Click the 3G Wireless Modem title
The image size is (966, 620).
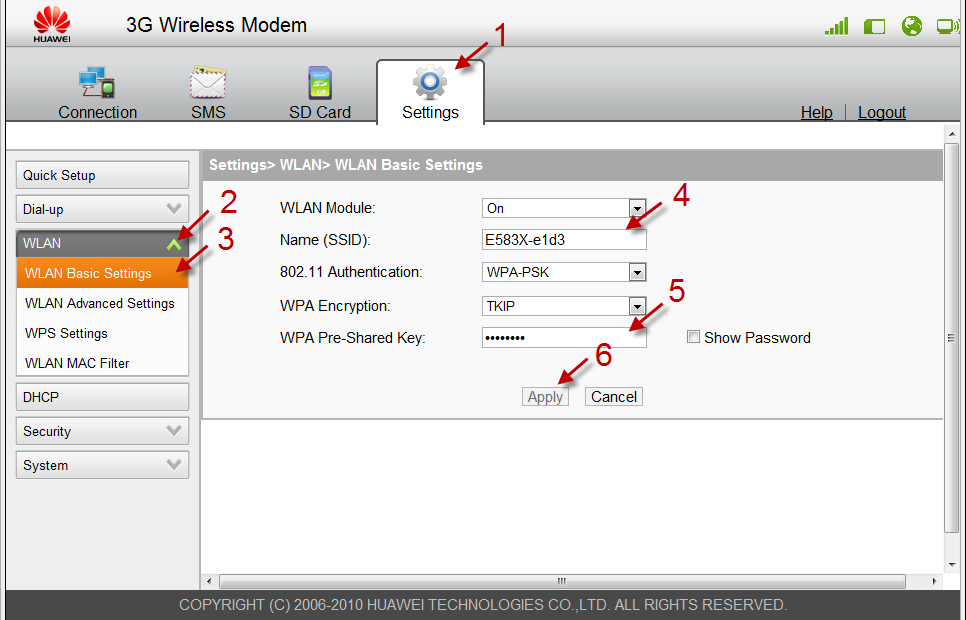[216, 25]
